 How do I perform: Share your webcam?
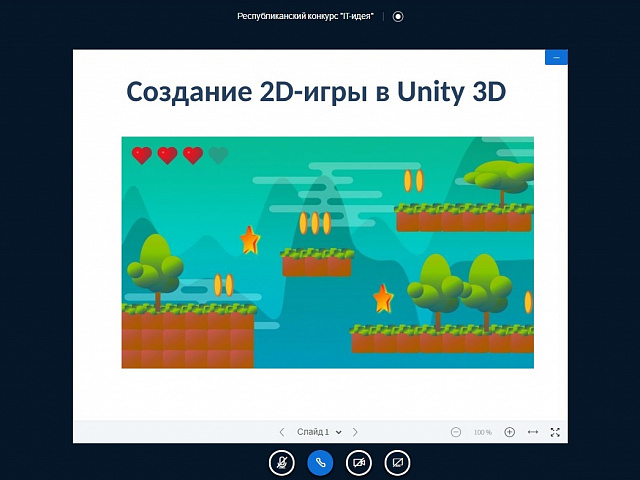[358, 462]
